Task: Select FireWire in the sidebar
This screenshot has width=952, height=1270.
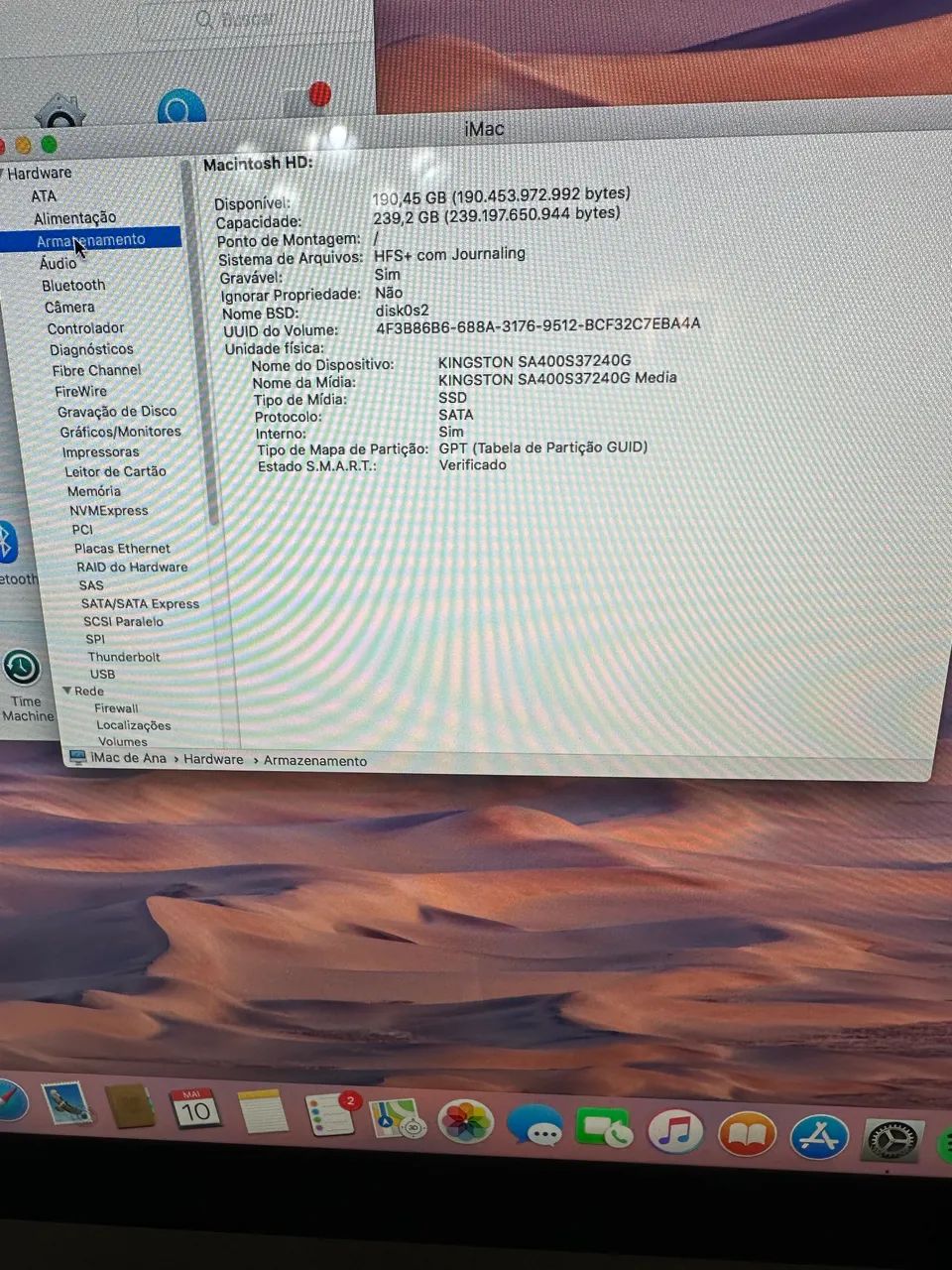Action: (x=80, y=391)
